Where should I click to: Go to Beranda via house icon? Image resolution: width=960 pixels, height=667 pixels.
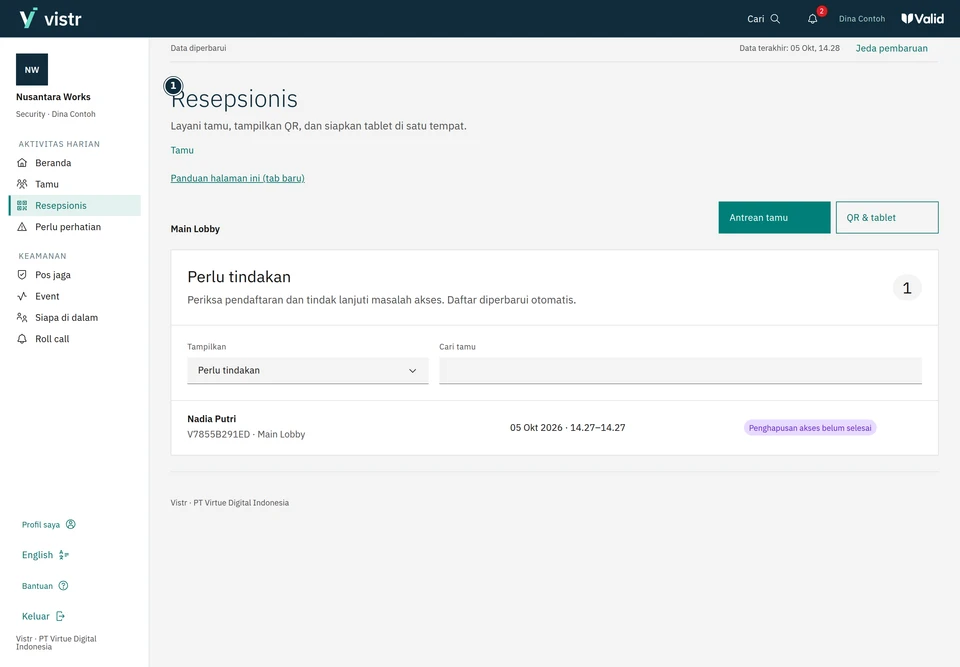pyautogui.click(x=22, y=163)
